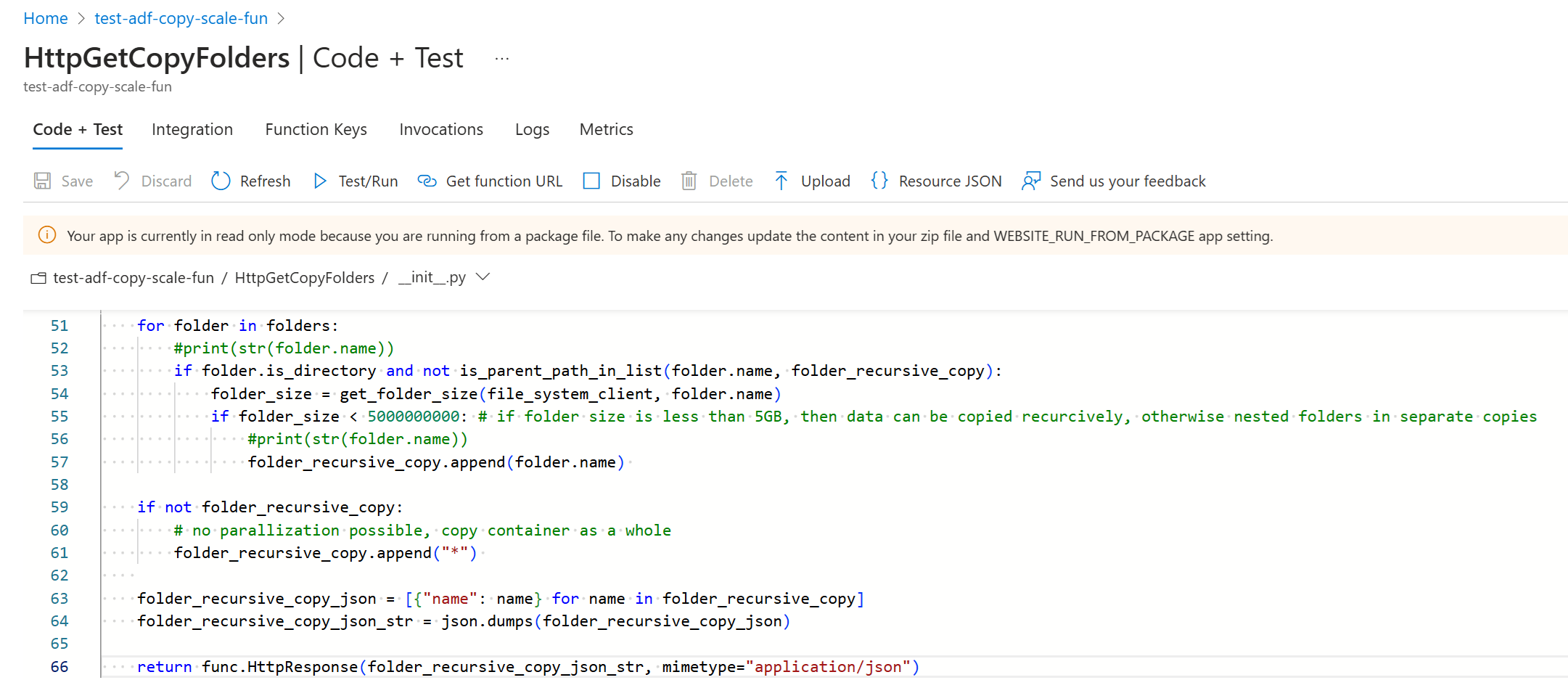The width and height of the screenshot is (1568, 680).
Task: Open Resource JSON curly braces icon
Action: pyautogui.click(x=879, y=181)
